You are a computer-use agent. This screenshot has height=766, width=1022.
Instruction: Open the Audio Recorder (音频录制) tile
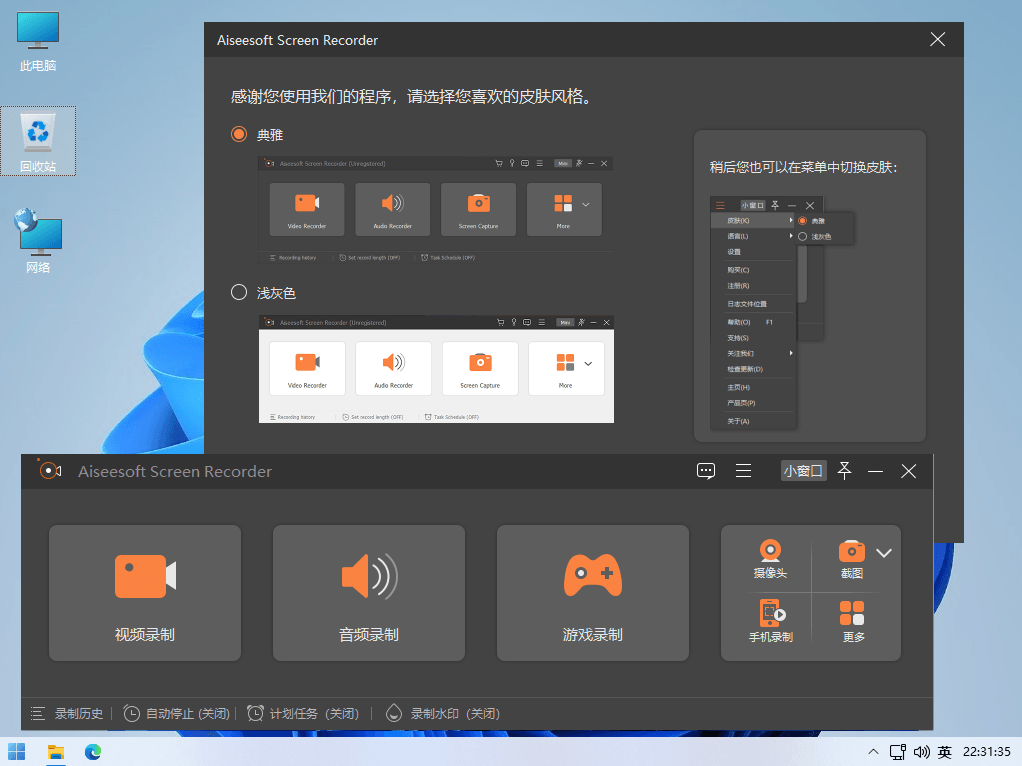pos(368,593)
